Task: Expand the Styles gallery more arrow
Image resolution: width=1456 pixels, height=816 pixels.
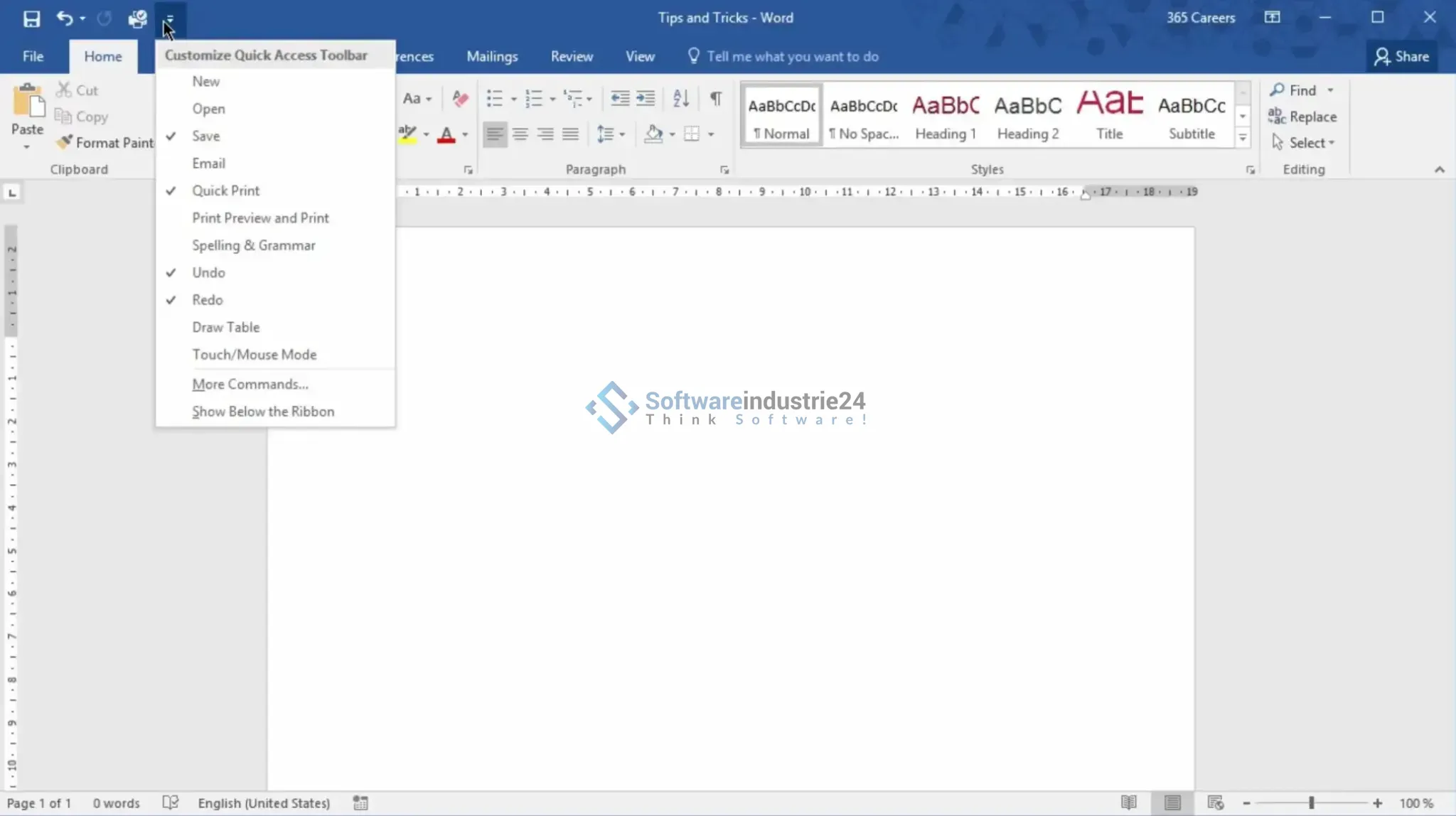Action: 1243,138
